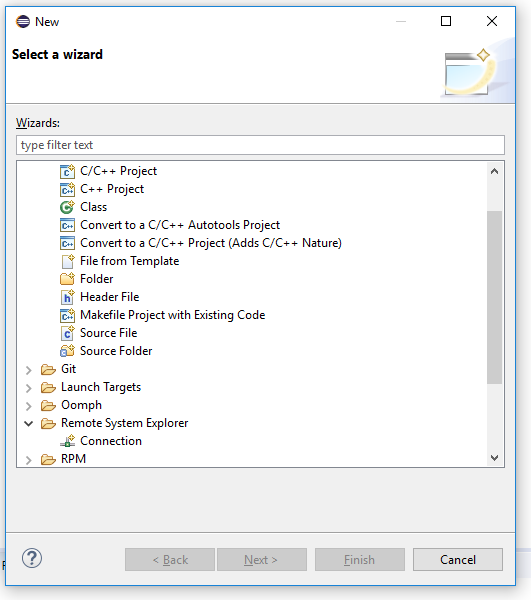Select the Source File icon
531x600 pixels.
tap(67, 333)
